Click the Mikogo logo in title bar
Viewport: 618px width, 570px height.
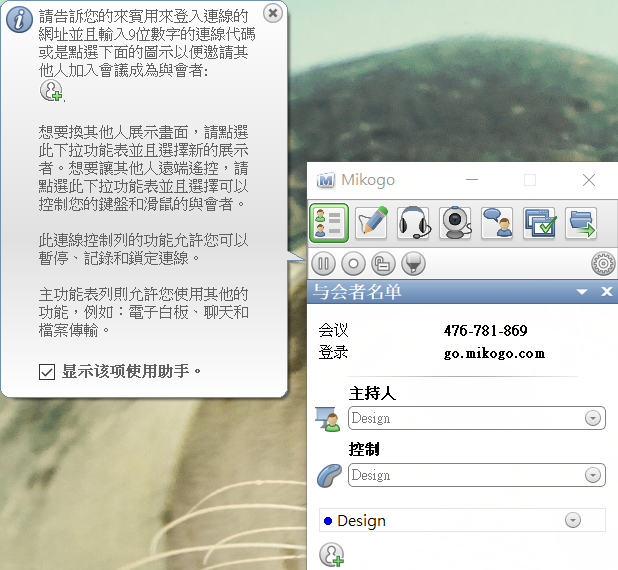click(x=326, y=181)
